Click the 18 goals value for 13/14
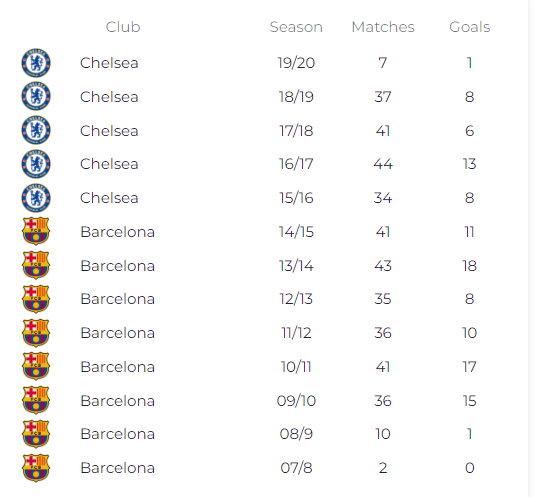 coord(469,266)
